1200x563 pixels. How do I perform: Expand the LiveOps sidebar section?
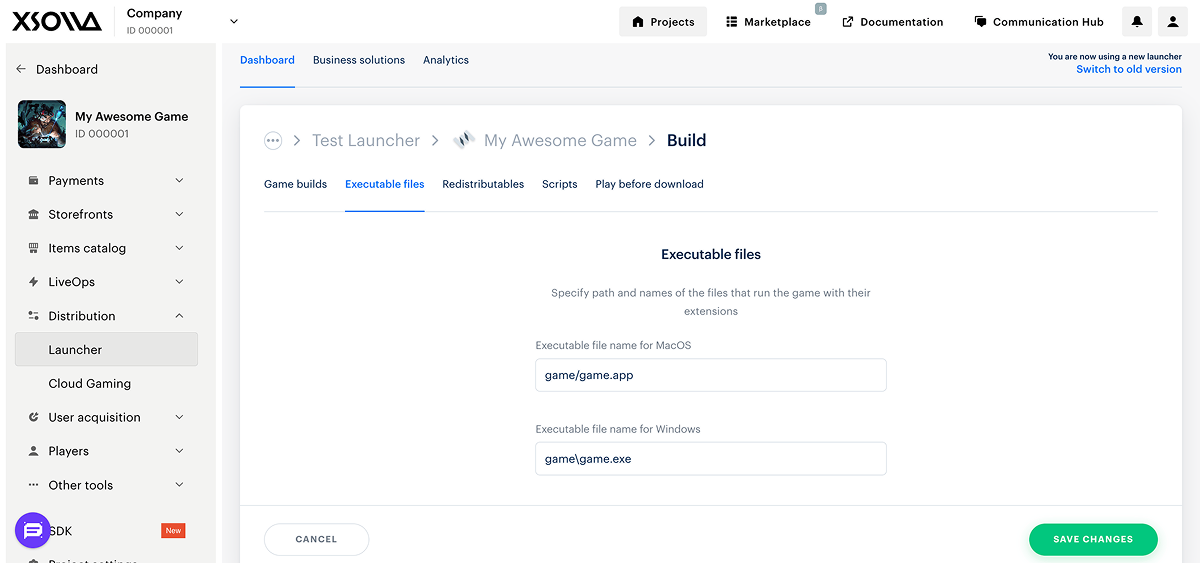(x=106, y=282)
